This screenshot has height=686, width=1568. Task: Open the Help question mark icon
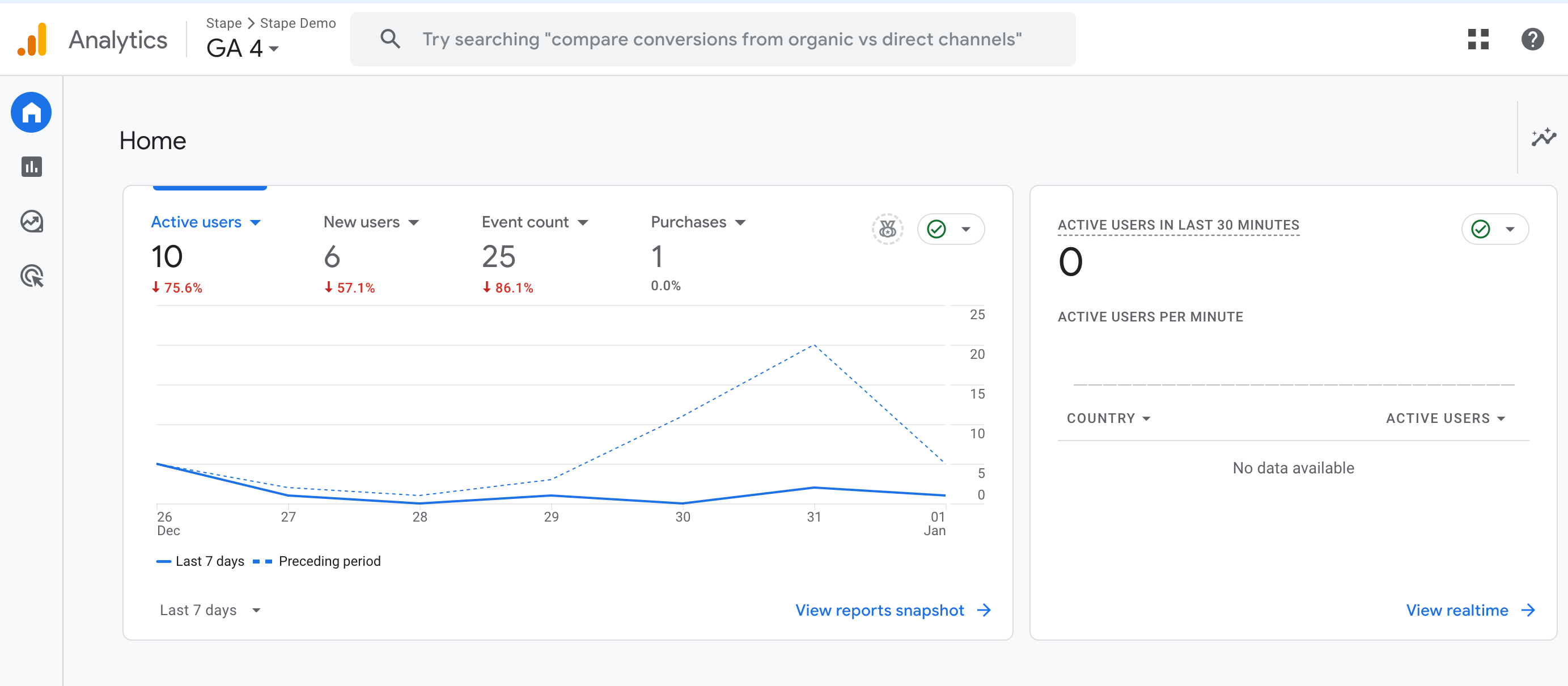[x=1532, y=40]
